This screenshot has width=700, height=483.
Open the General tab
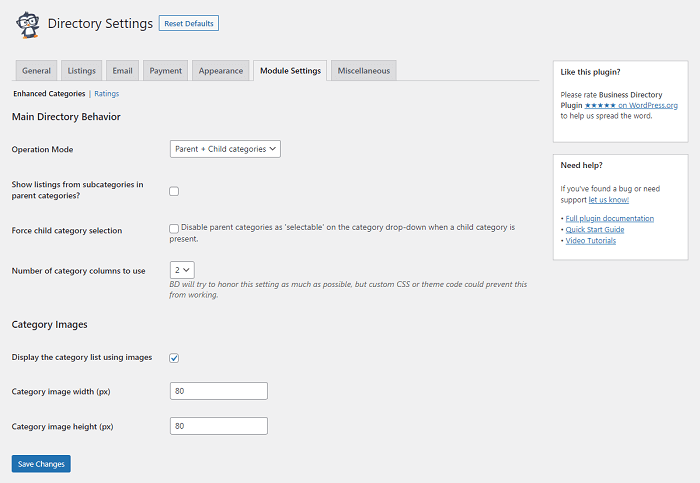(x=37, y=71)
